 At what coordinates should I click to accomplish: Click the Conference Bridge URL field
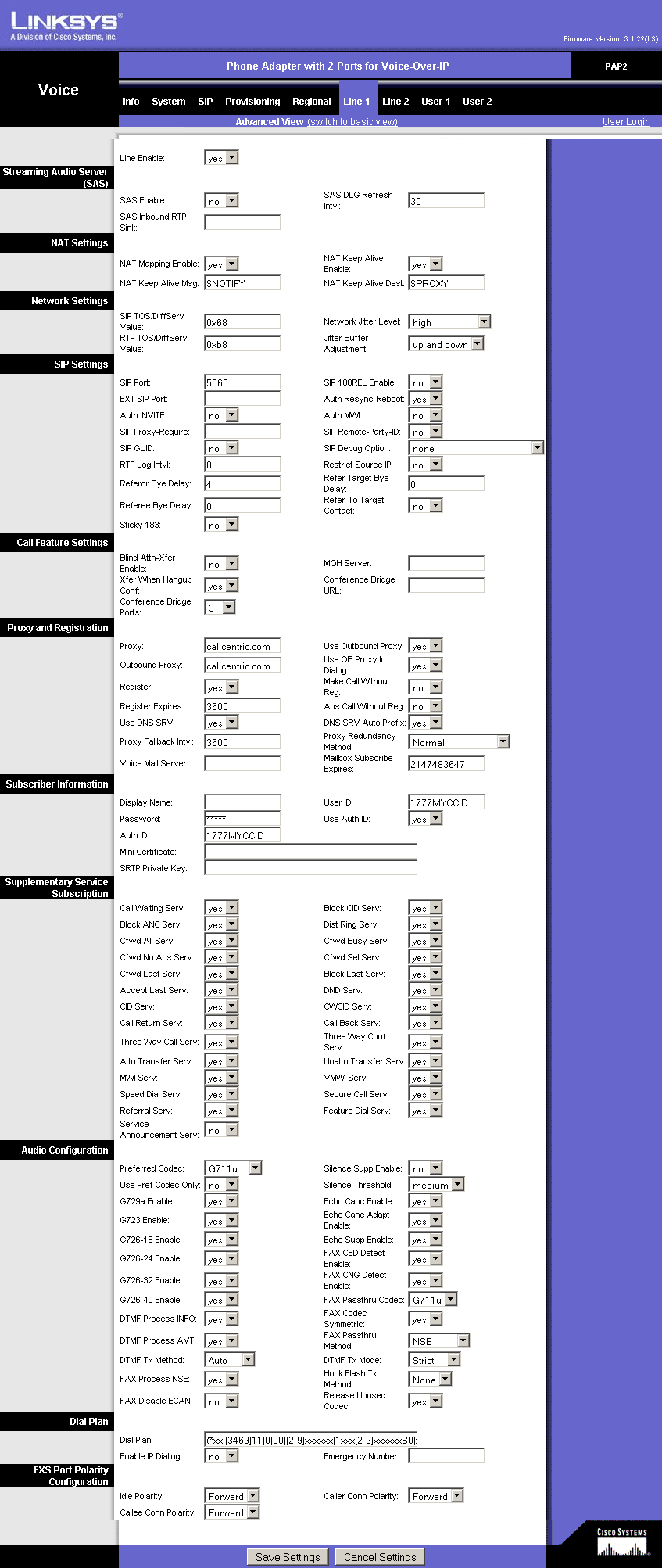(446, 585)
